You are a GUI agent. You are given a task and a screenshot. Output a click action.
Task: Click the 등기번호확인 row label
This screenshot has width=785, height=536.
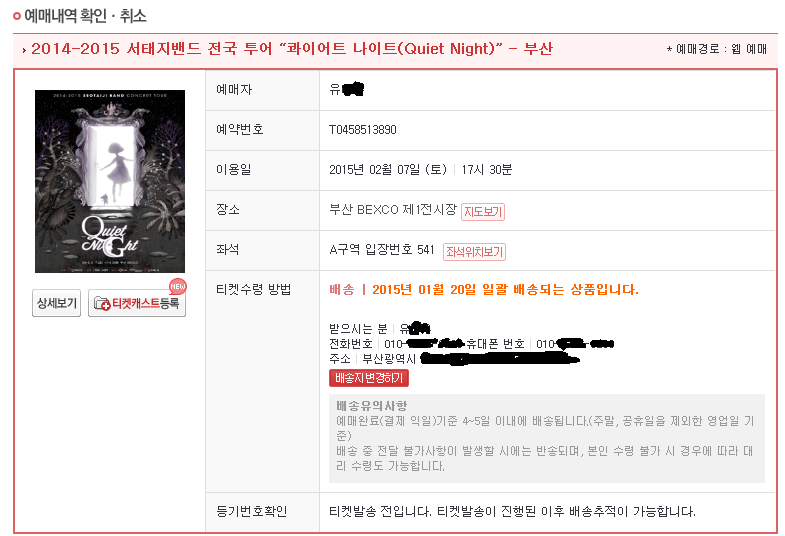pyautogui.click(x=251, y=511)
